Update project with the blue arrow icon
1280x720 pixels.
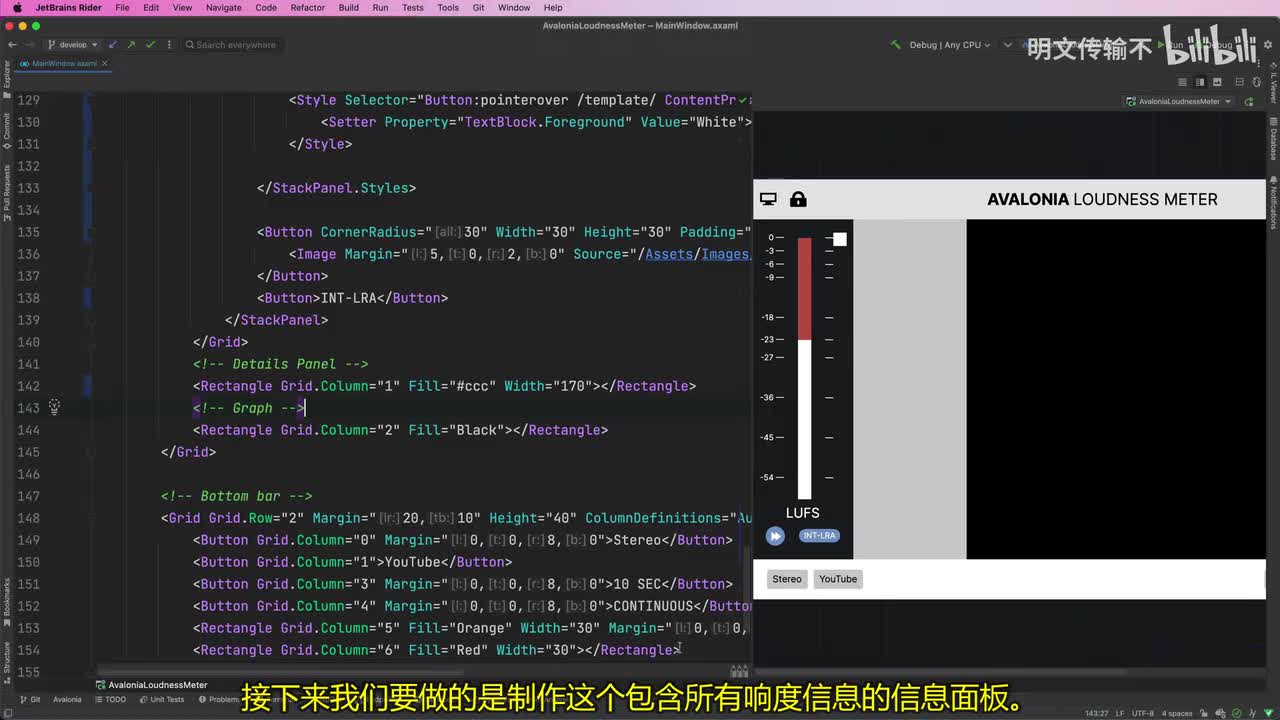tap(113, 45)
